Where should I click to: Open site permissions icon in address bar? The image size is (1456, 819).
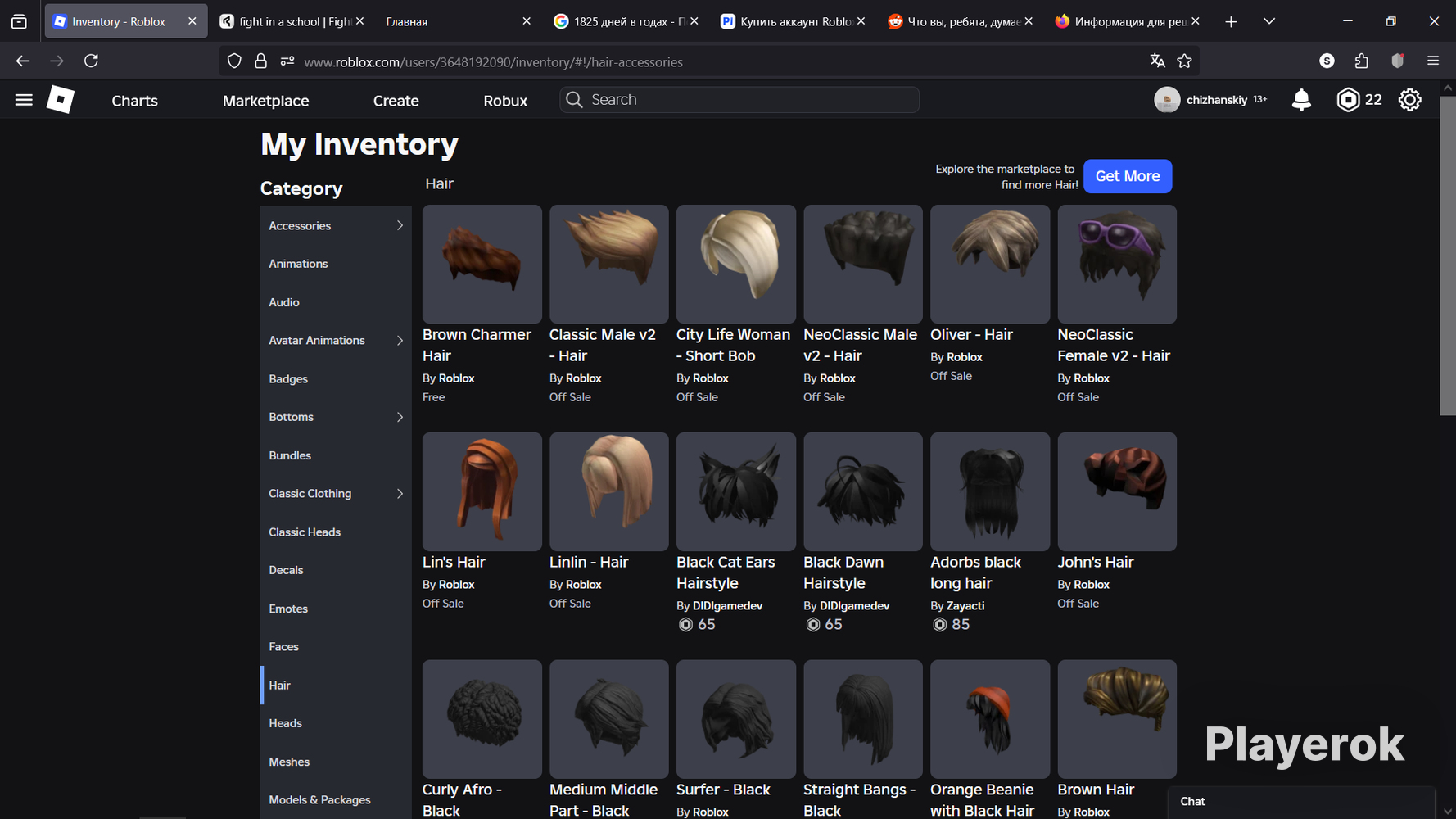[x=287, y=61]
